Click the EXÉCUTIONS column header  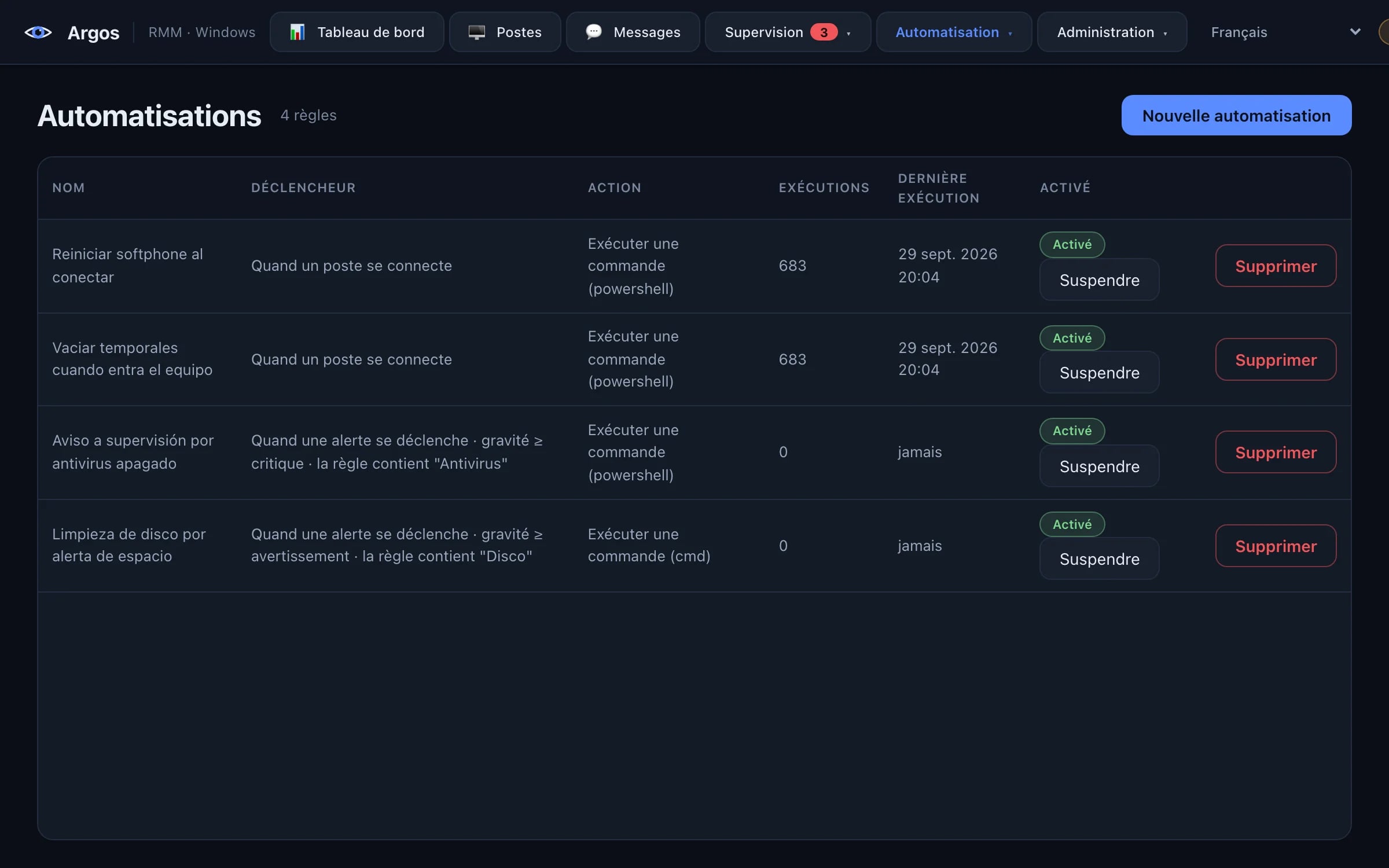tap(824, 187)
